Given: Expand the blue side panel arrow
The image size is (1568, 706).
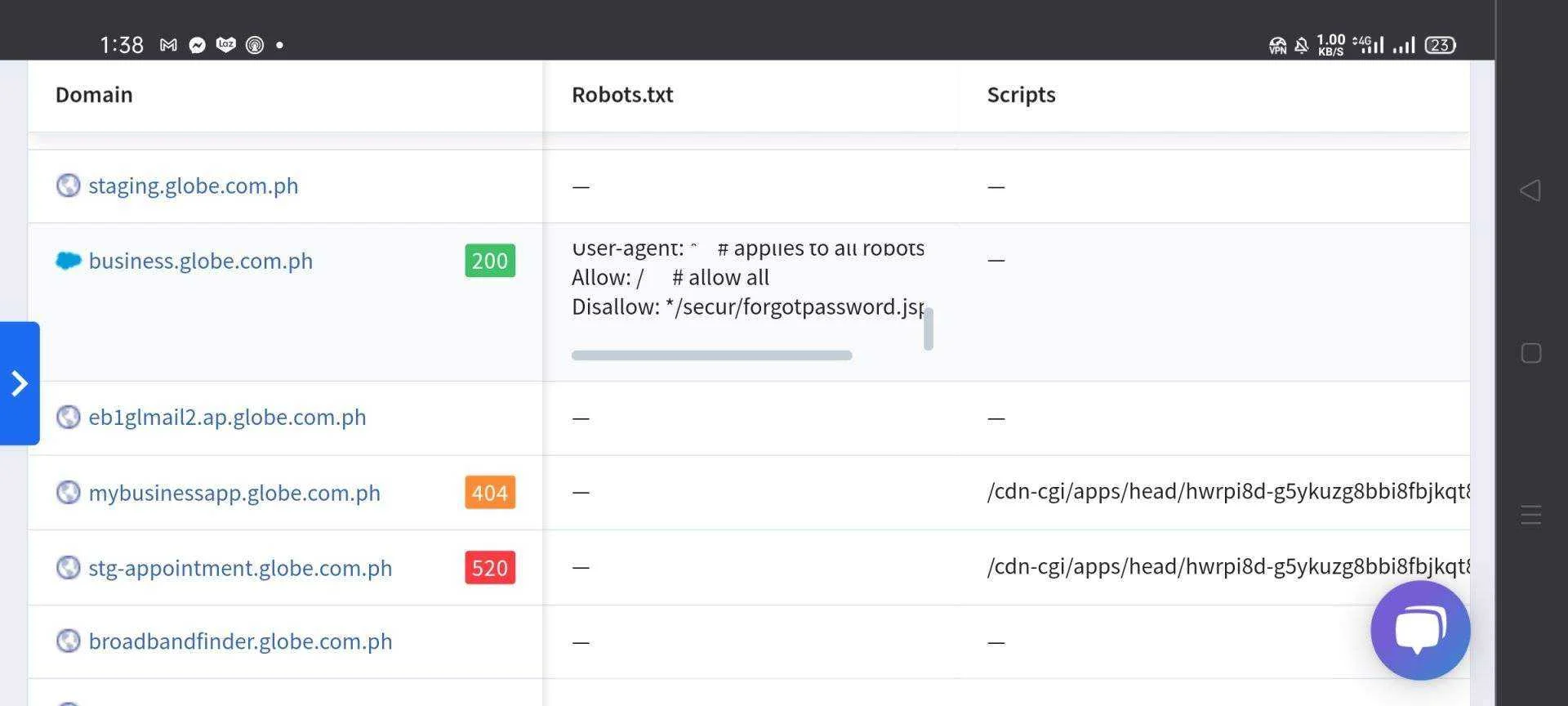Looking at the screenshot, I should [20, 383].
